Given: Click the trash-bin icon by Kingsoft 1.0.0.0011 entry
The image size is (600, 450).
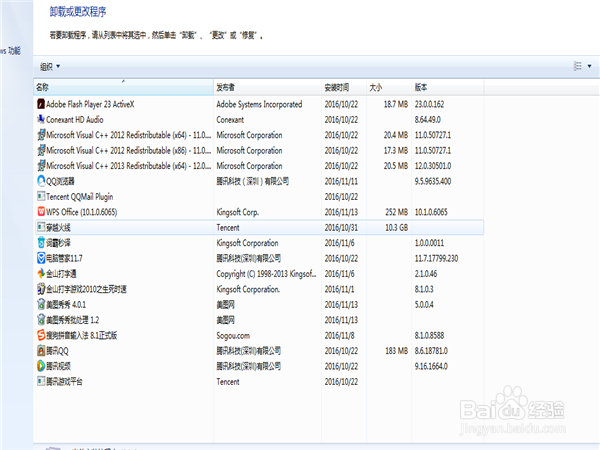Looking at the screenshot, I should (x=41, y=243).
